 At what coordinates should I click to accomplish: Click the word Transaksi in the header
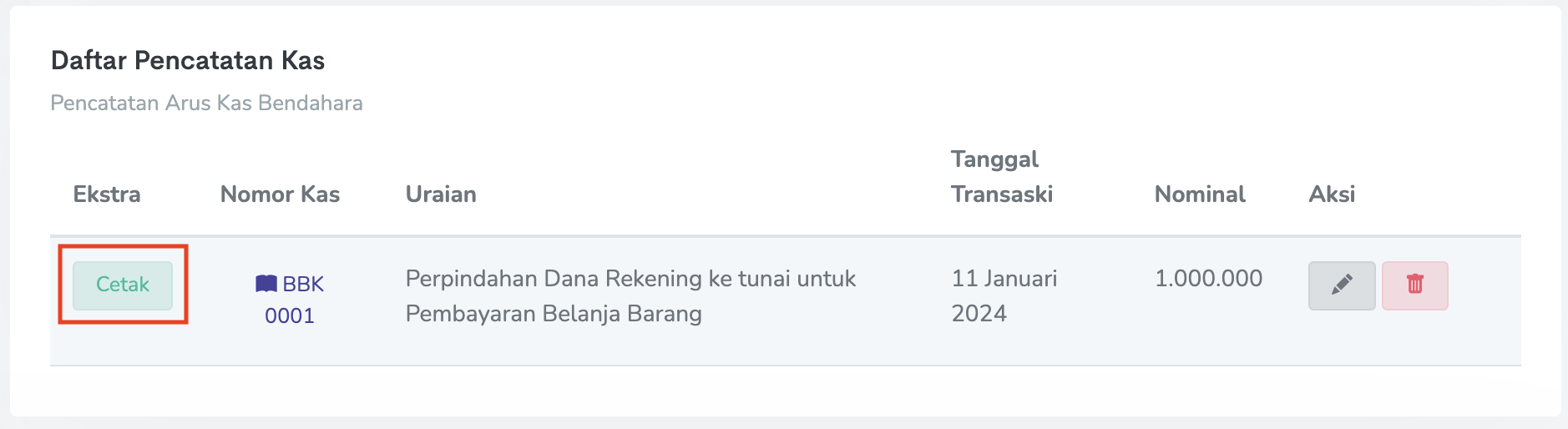1001,194
